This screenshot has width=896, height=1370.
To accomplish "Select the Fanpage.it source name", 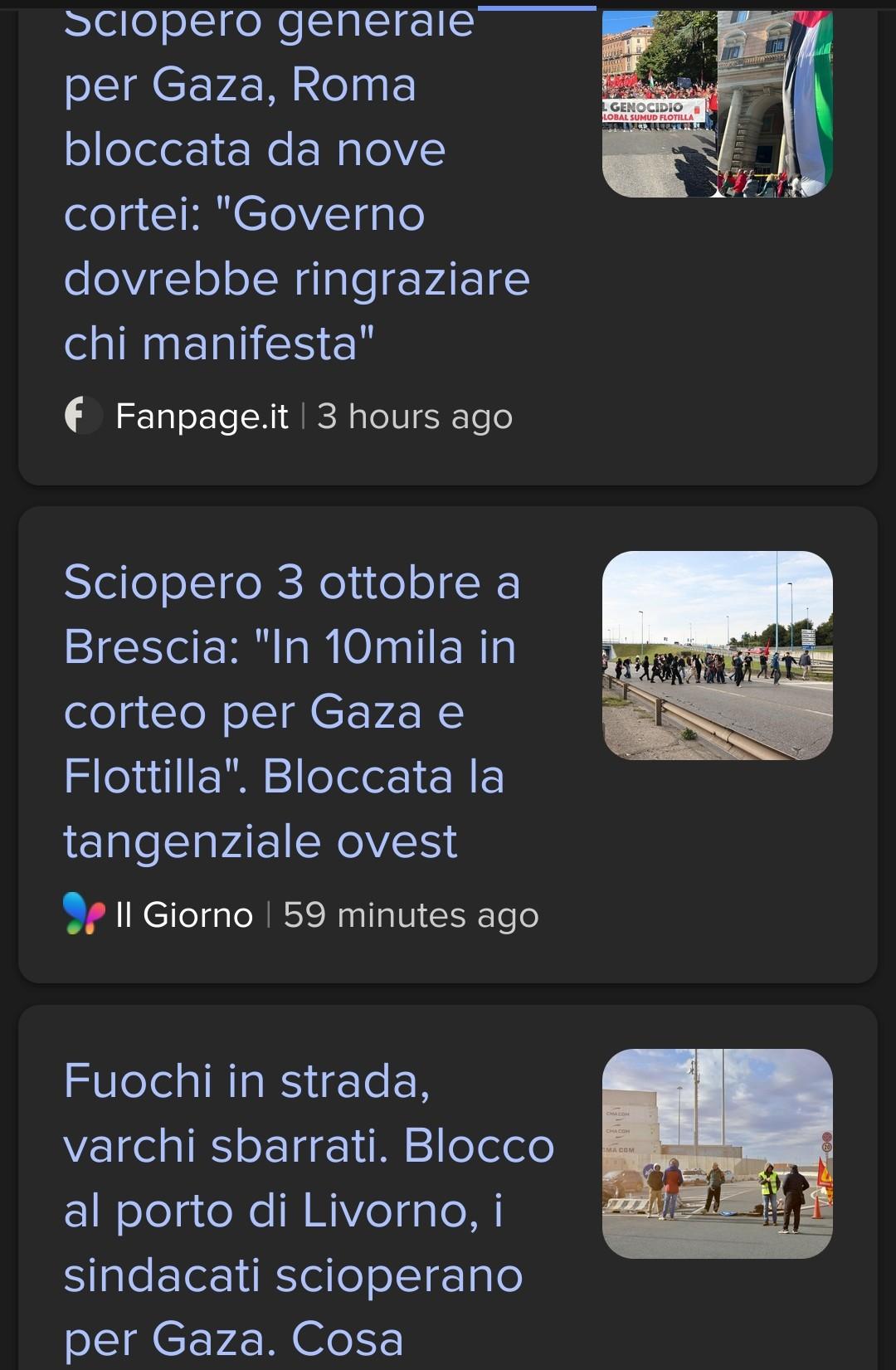I will pos(202,416).
